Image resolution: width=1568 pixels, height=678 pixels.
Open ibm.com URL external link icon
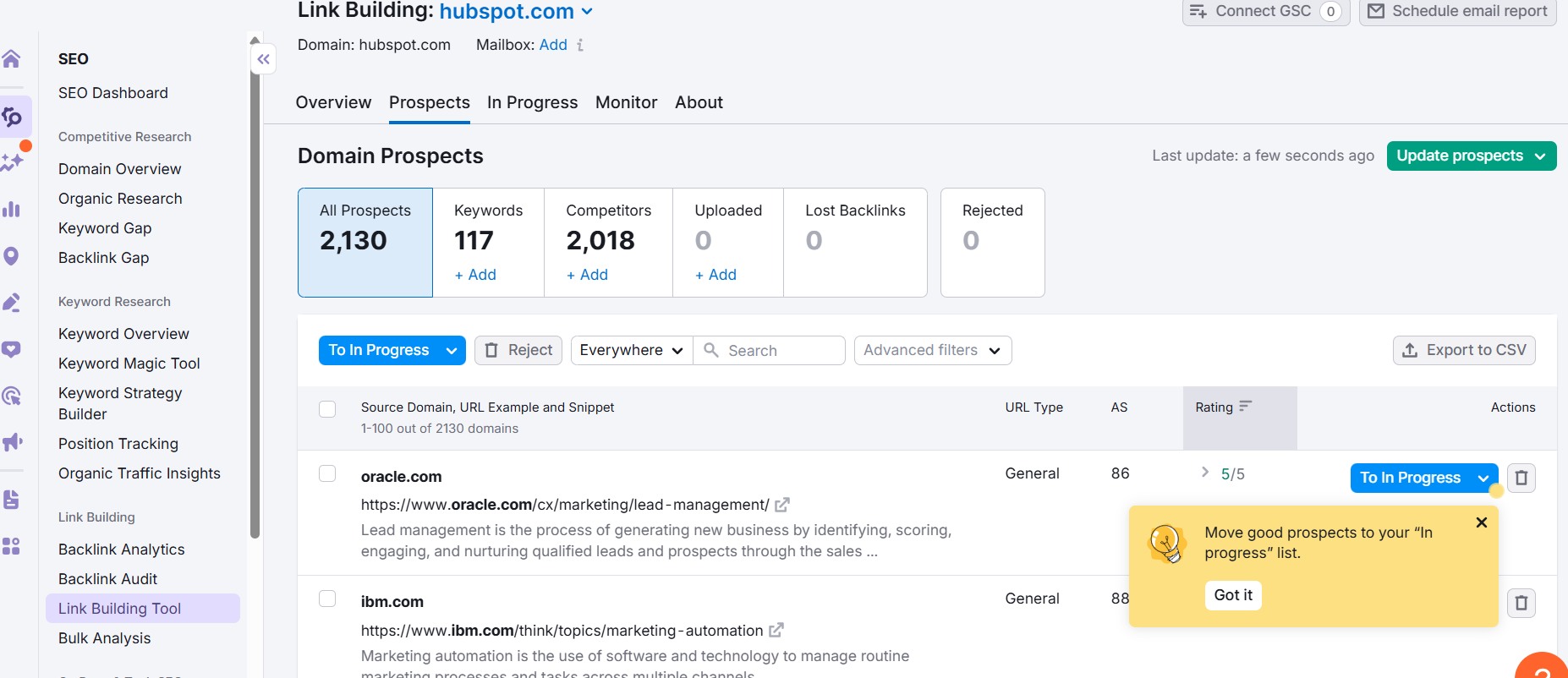click(776, 630)
